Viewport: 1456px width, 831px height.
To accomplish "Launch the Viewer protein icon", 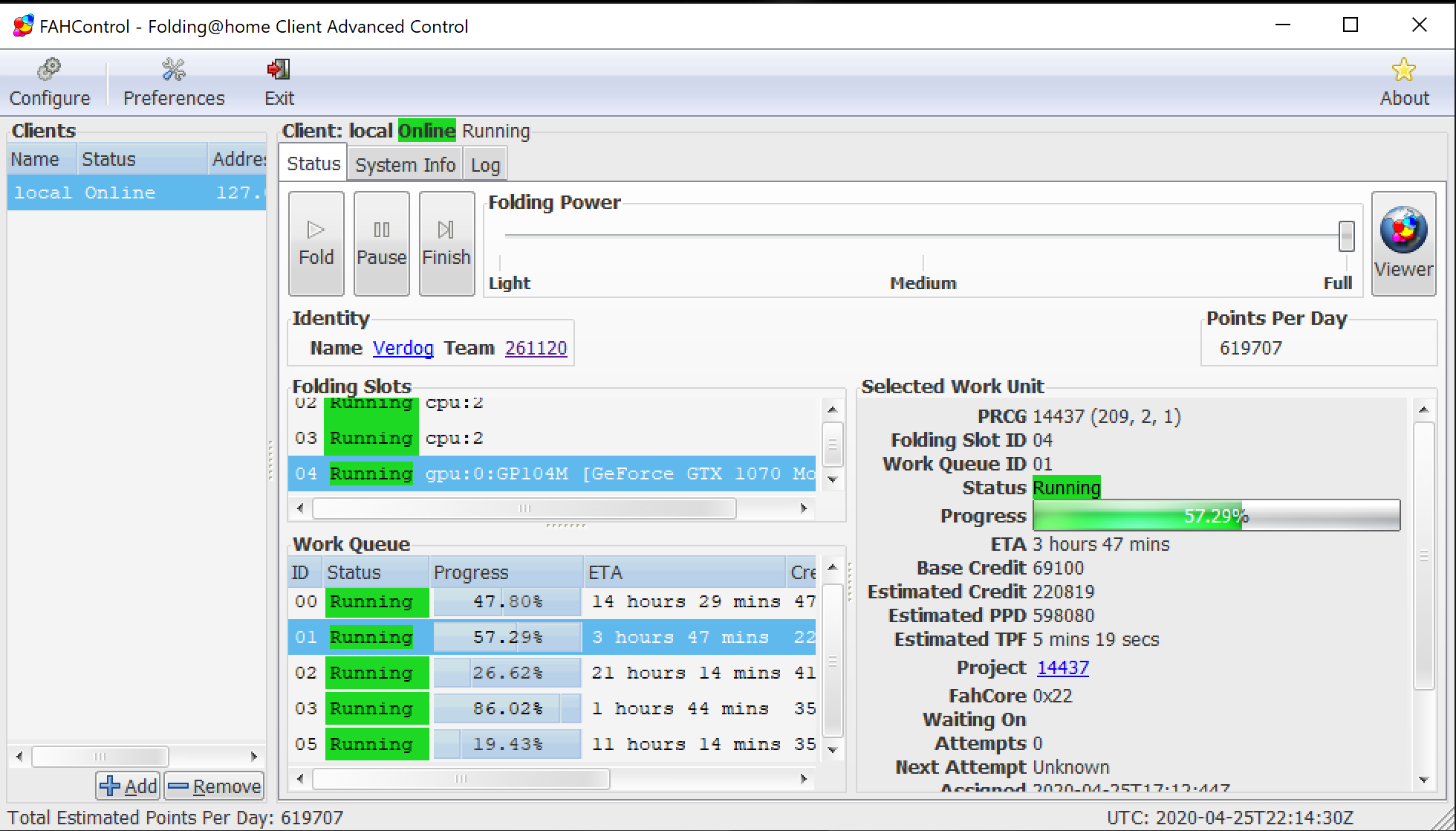I will tap(1403, 230).
